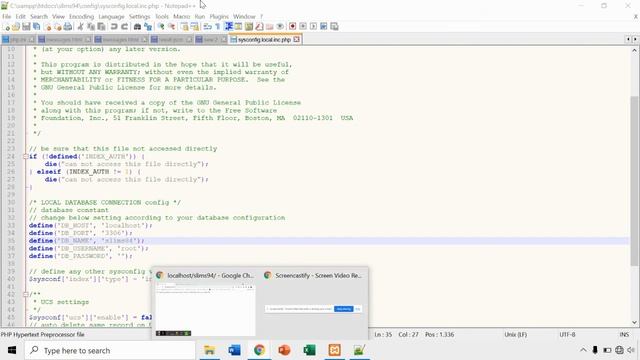Open PowerPoint from the taskbar
Image resolution: width=640 pixels, height=360 pixels.
tap(284, 350)
